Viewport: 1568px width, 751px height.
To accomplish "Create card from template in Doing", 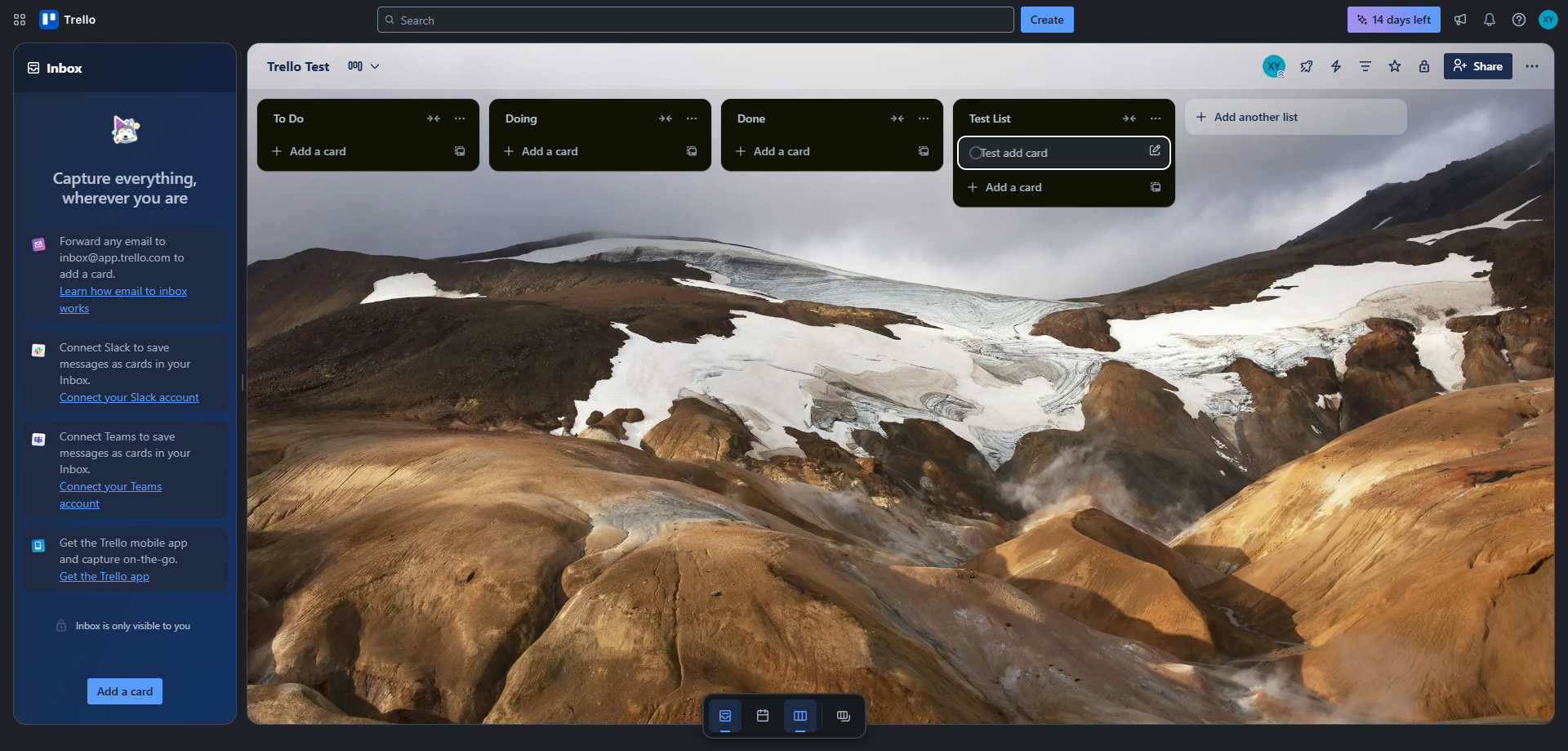I will point(692,151).
